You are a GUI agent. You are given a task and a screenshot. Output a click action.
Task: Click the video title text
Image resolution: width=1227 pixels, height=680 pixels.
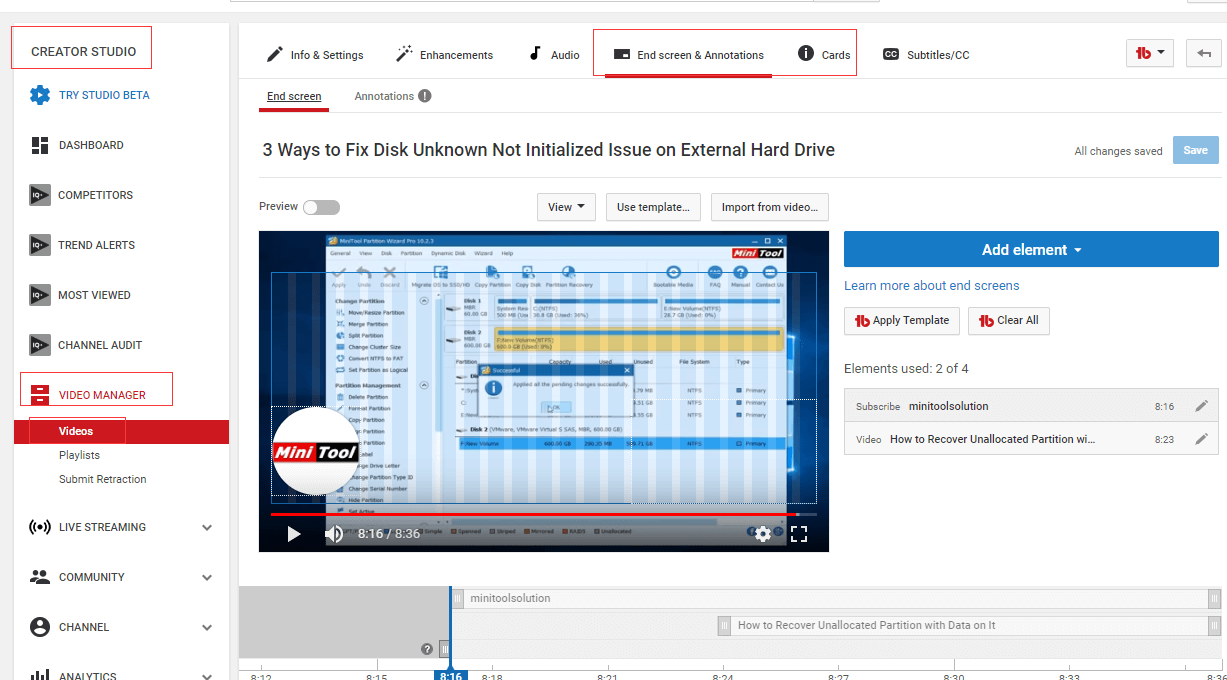point(549,150)
